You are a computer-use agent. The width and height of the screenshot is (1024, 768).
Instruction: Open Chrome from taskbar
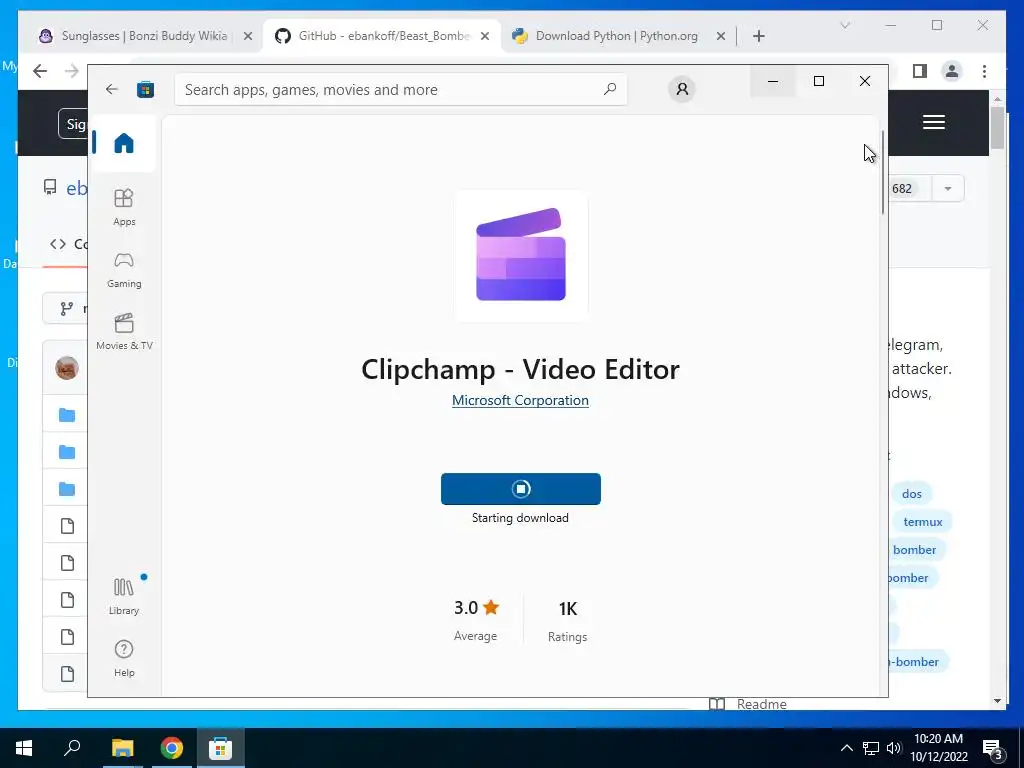pos(172,748)
